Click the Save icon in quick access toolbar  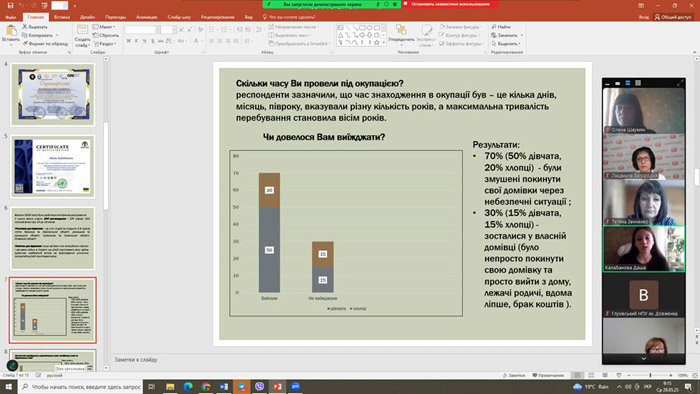point(10,5)
